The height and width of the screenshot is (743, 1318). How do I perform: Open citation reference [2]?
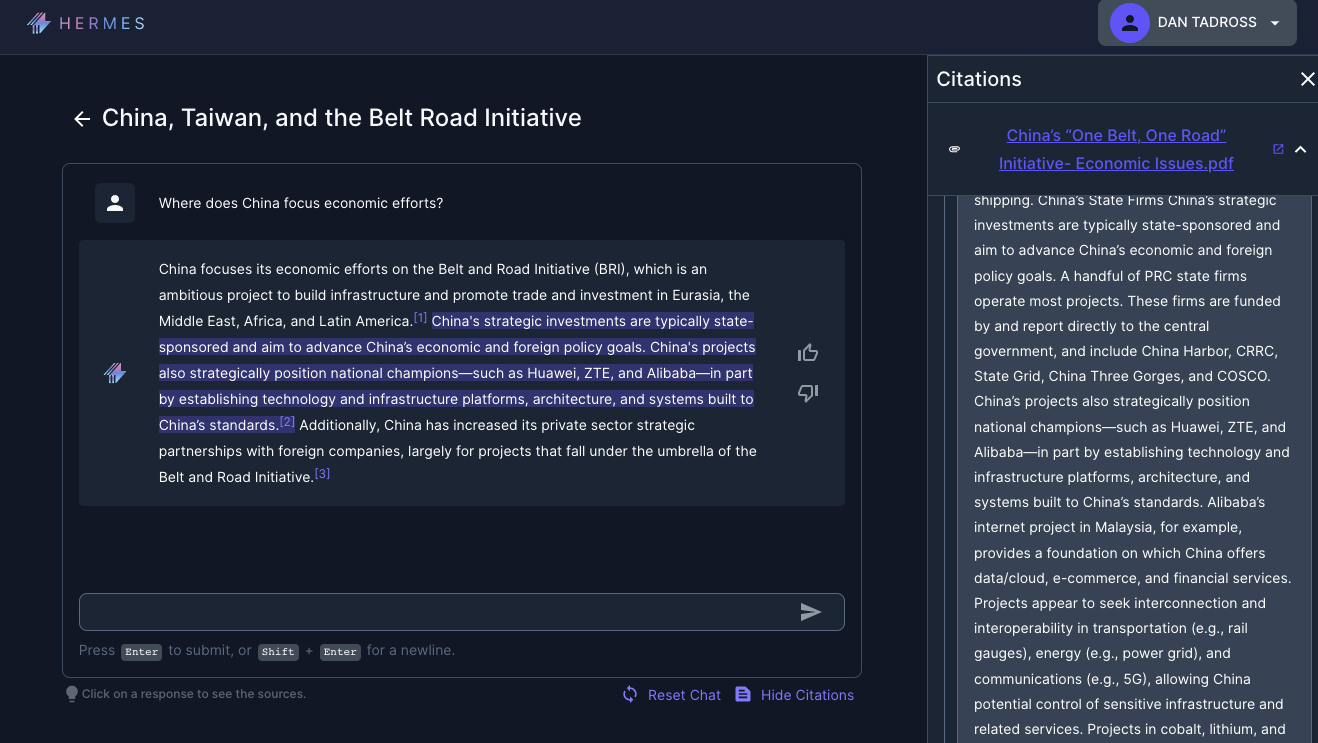pos(287,422)
